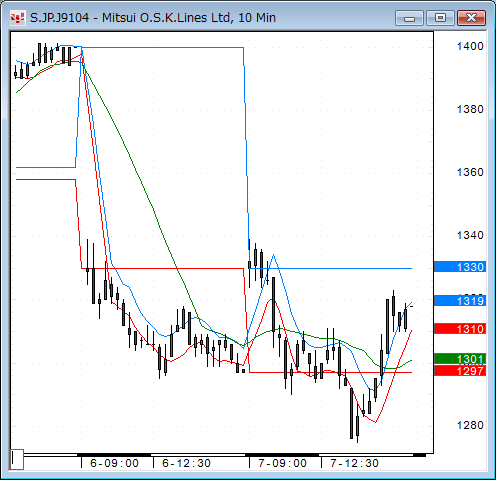The height and width of the screenshot is (480, 496).
Task: Click the 6-12:30 time axis label
Action: tap(186, 463)
